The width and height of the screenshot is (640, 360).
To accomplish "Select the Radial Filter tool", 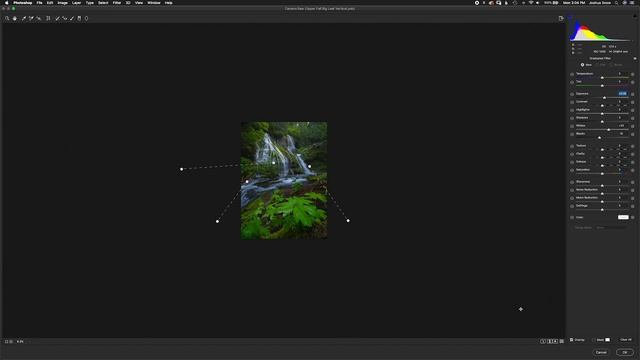I will pos(87,18).
